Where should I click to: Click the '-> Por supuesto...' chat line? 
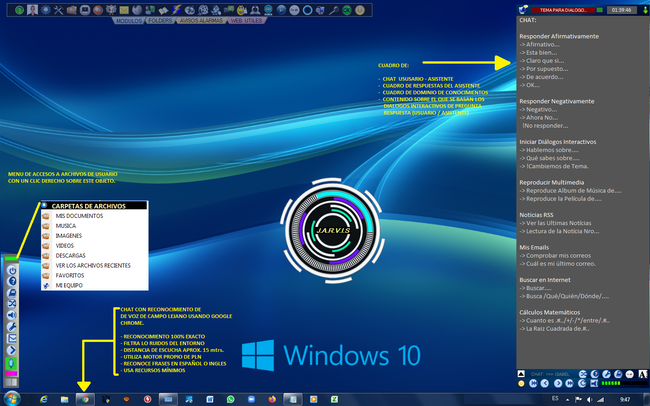tap(543, 69)
